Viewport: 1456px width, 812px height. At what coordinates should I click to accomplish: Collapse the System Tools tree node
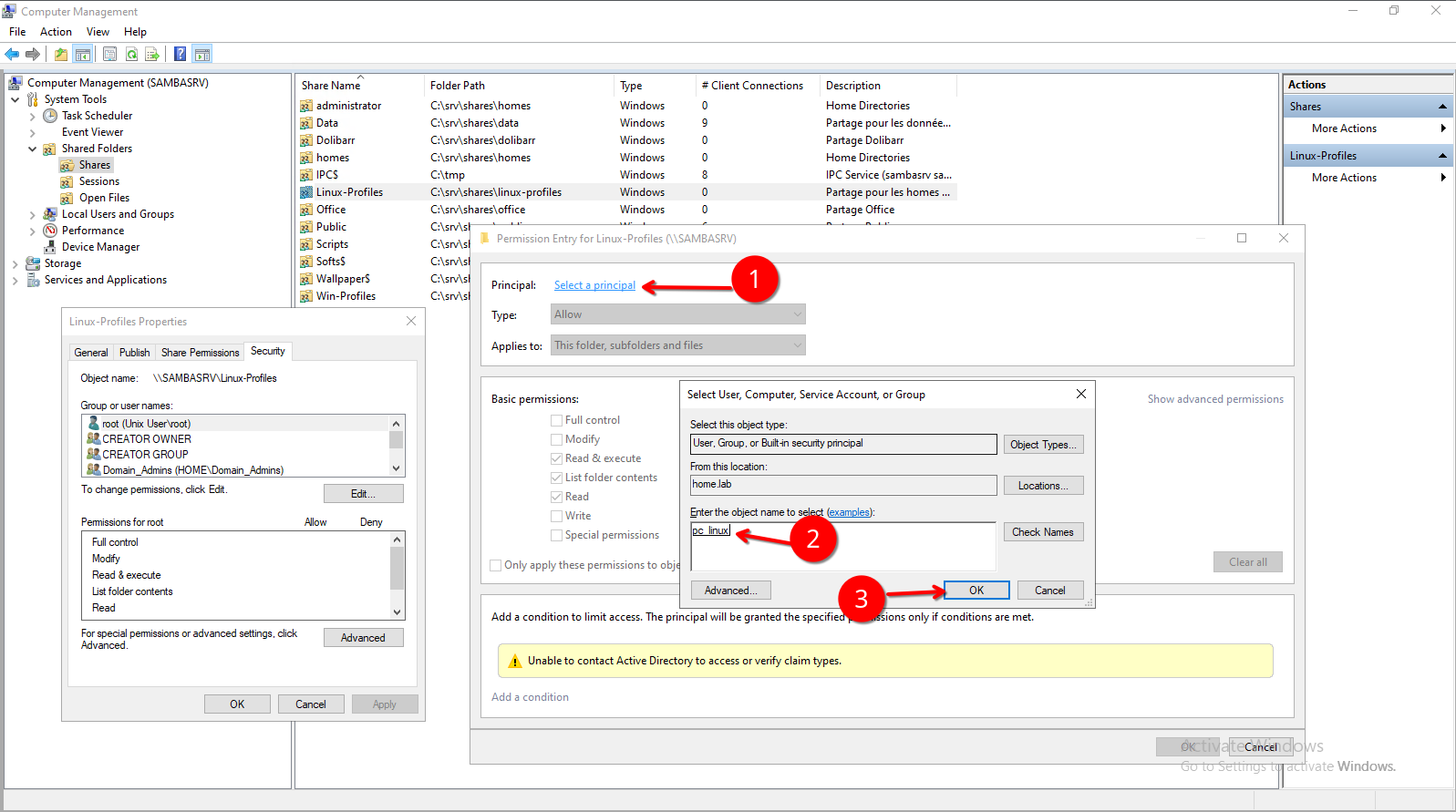click(15, 99)
